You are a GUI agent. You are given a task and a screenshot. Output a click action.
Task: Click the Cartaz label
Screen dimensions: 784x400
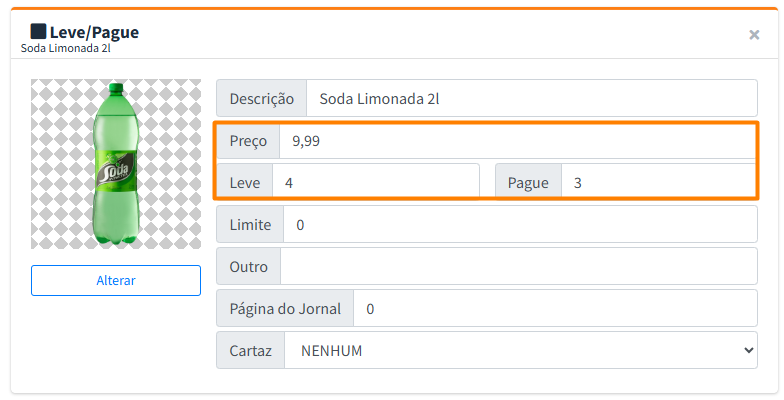[x=251, y=351]
